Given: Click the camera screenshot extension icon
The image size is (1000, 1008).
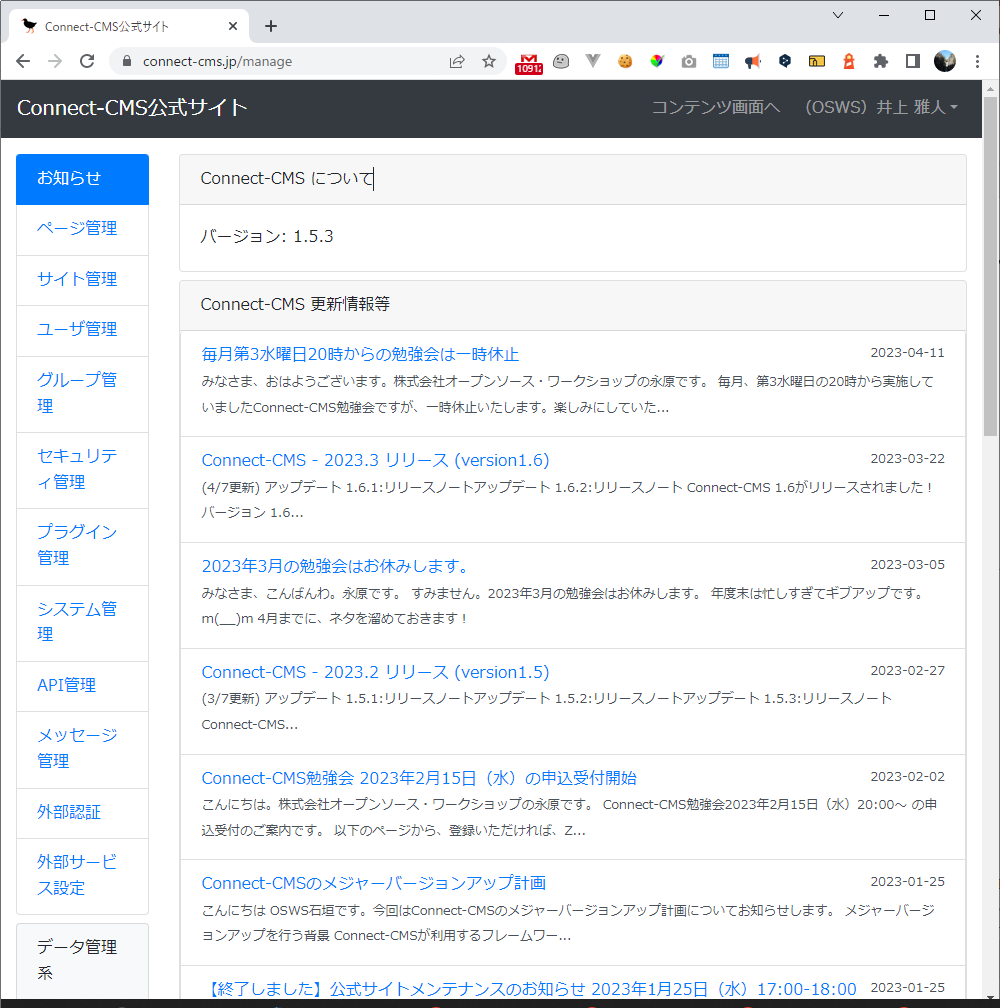Looking at the screenshot, I should (x=688, y=61).
